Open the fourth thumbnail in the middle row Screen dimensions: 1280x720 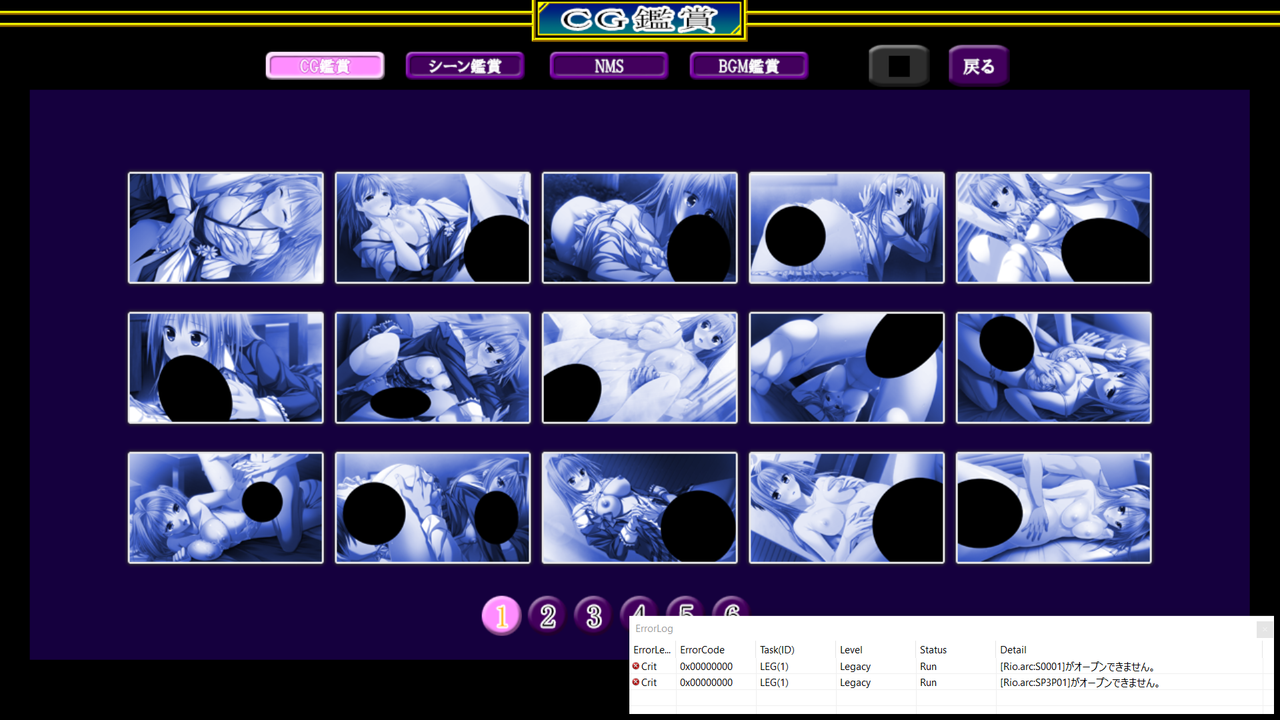click(847, 368)
